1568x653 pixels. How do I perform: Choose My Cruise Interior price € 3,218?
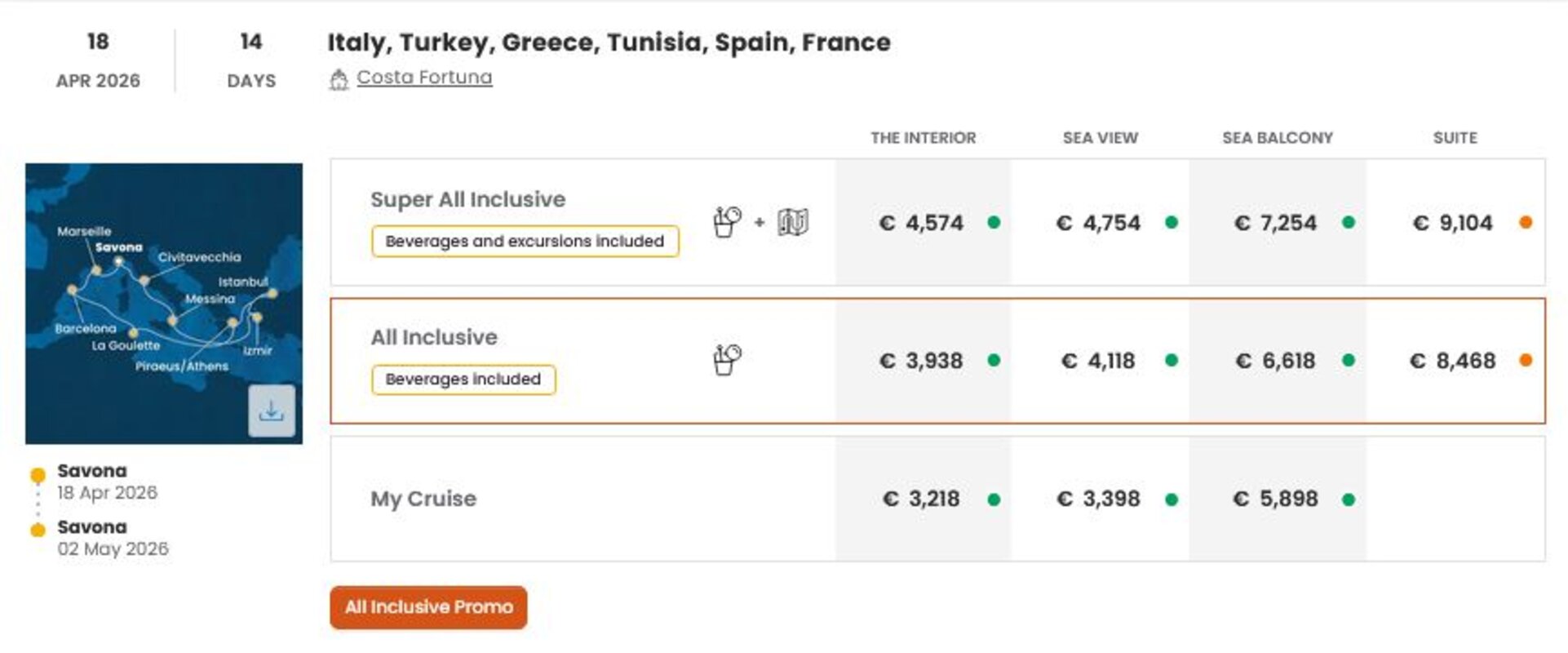tap(922, 499)
